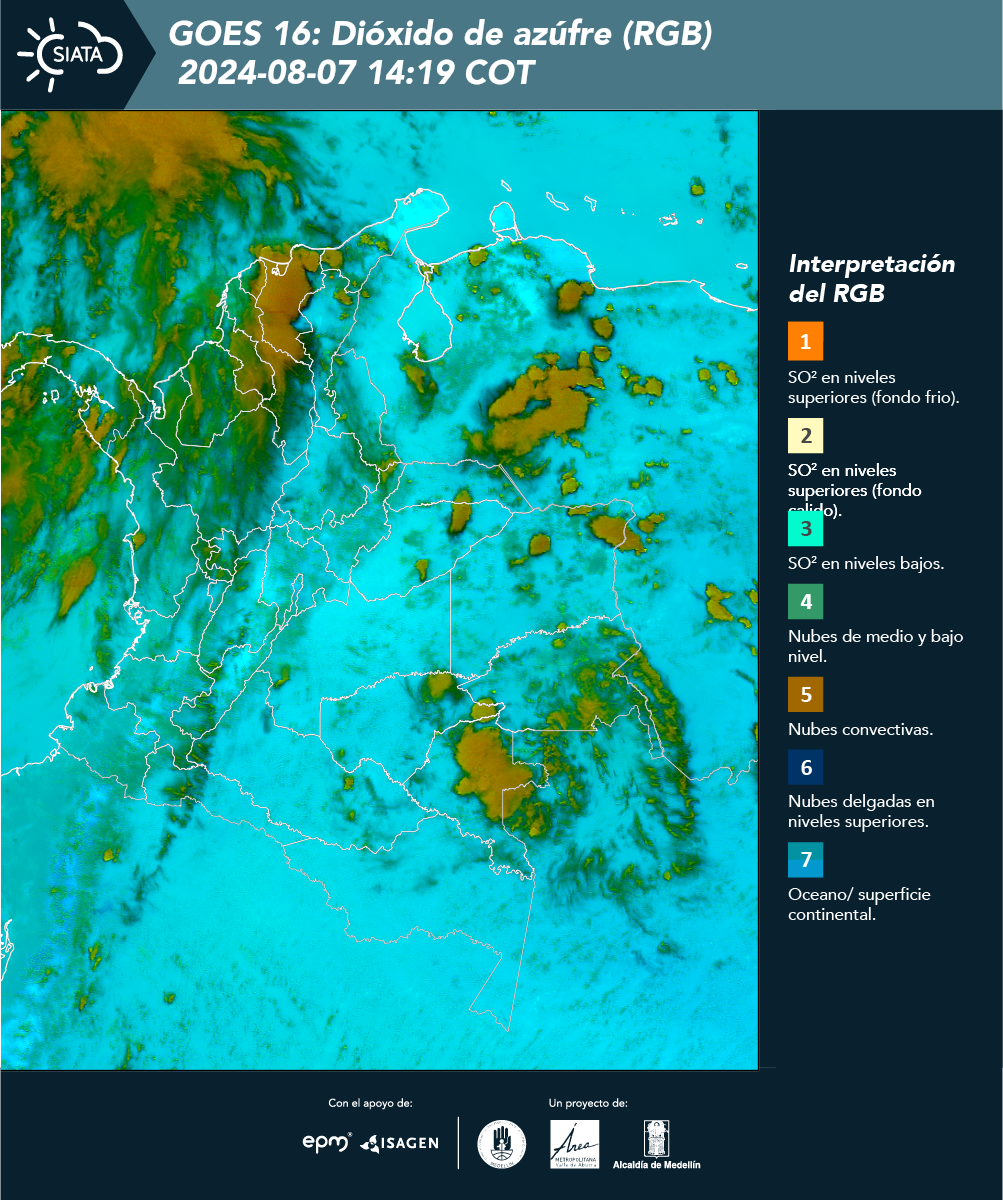Click the SIATA sun-and-cloud logo

coord(71,53)
